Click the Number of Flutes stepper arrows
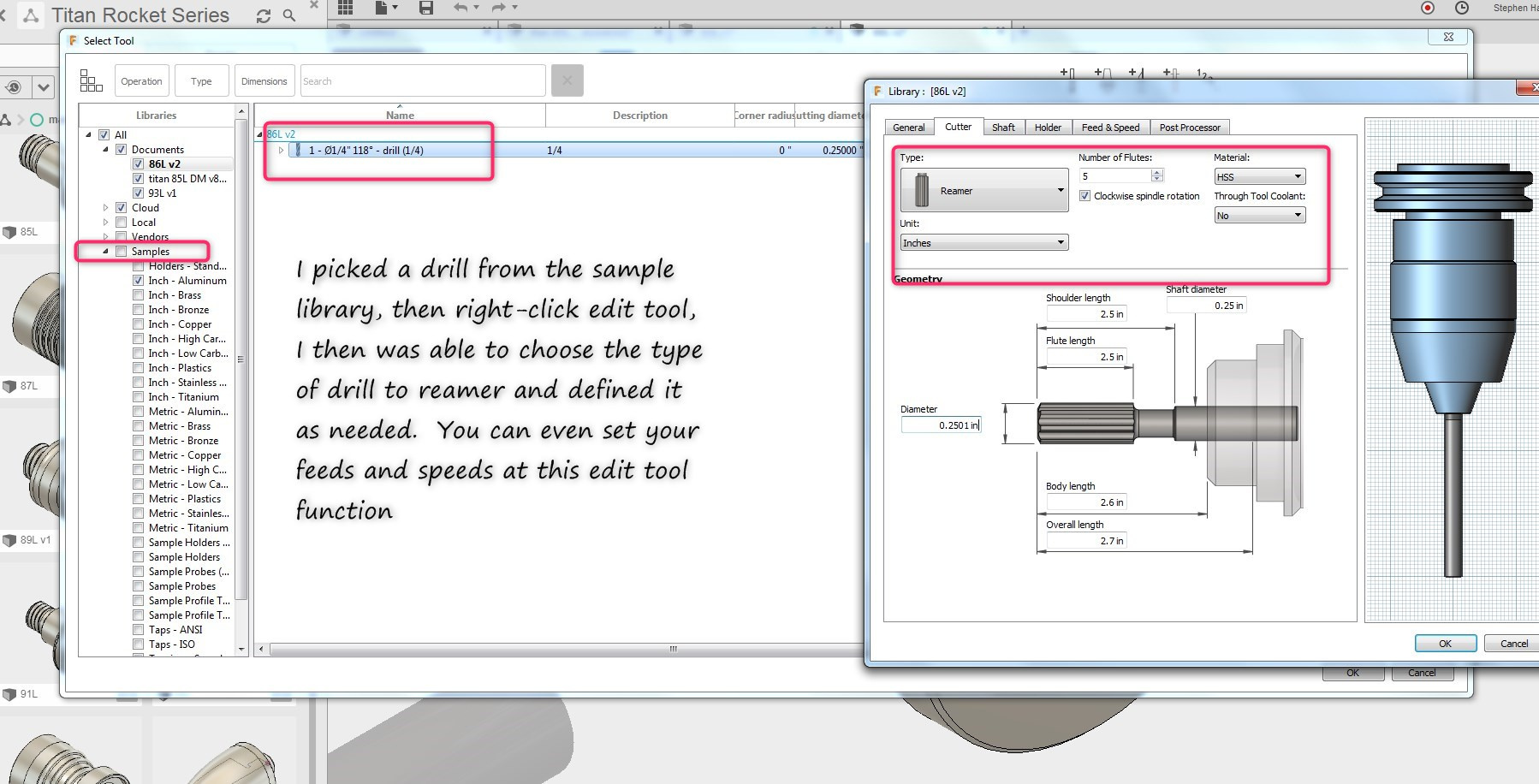 [x=1157, y=175]
